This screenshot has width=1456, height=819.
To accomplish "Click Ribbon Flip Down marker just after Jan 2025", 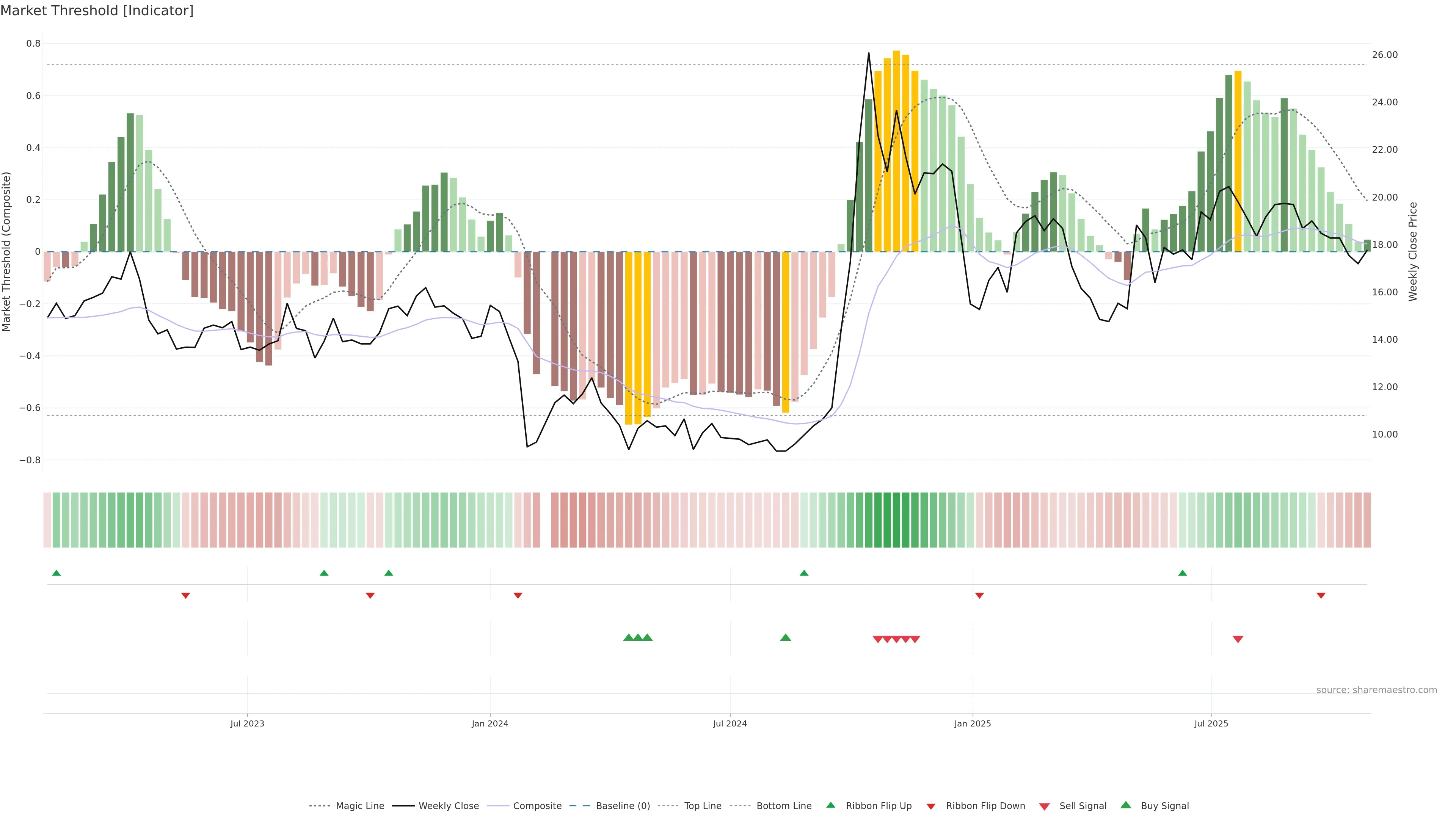I will click(979, 596).
